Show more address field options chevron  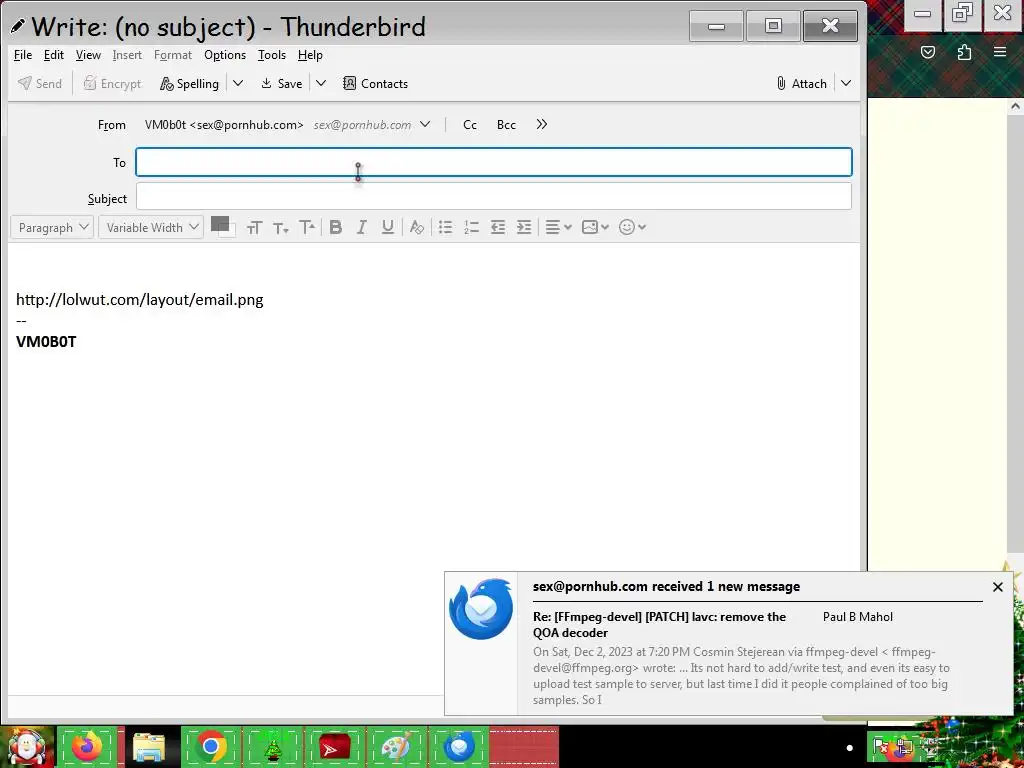[541, 125]
